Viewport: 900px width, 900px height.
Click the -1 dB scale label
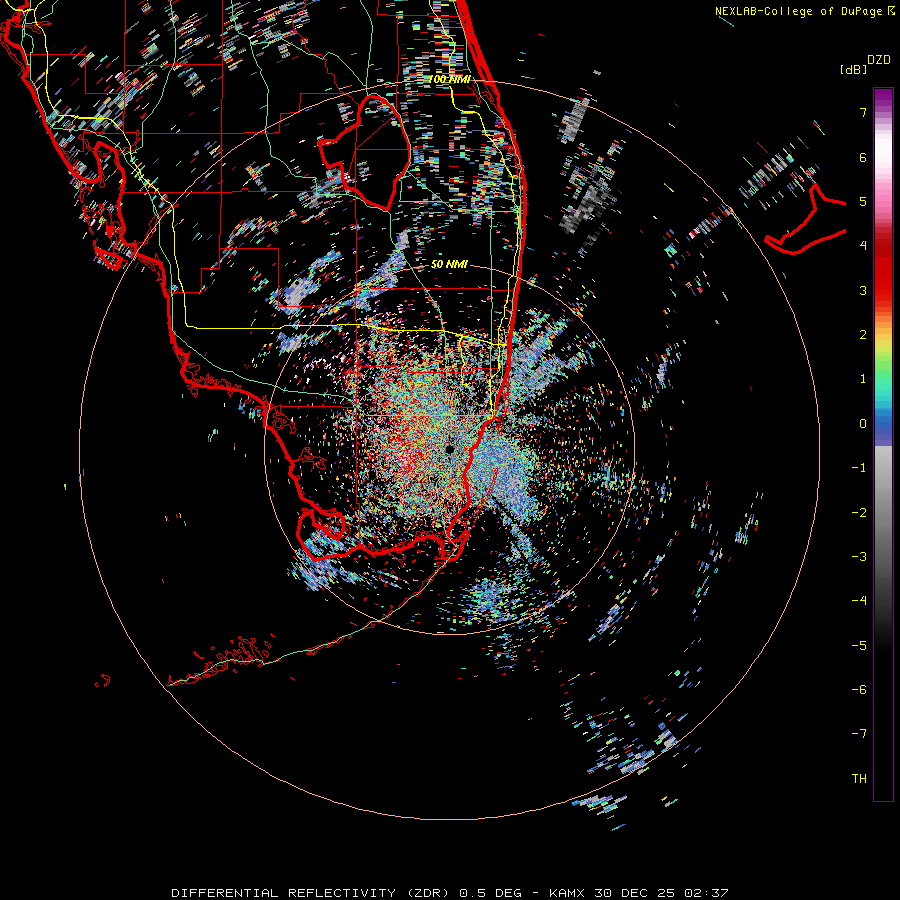[x=859, y=468]
